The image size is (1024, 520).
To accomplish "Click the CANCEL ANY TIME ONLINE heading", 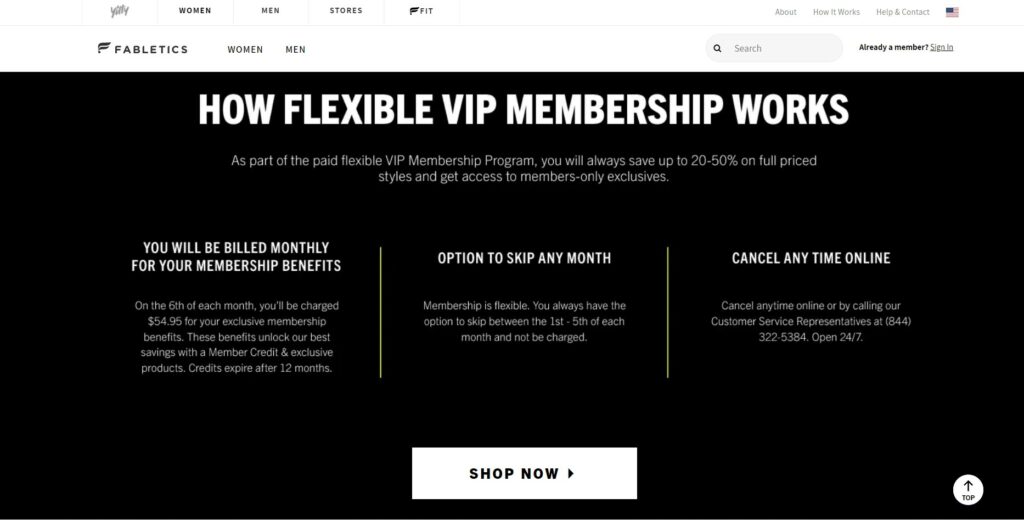I will [811, 258].
